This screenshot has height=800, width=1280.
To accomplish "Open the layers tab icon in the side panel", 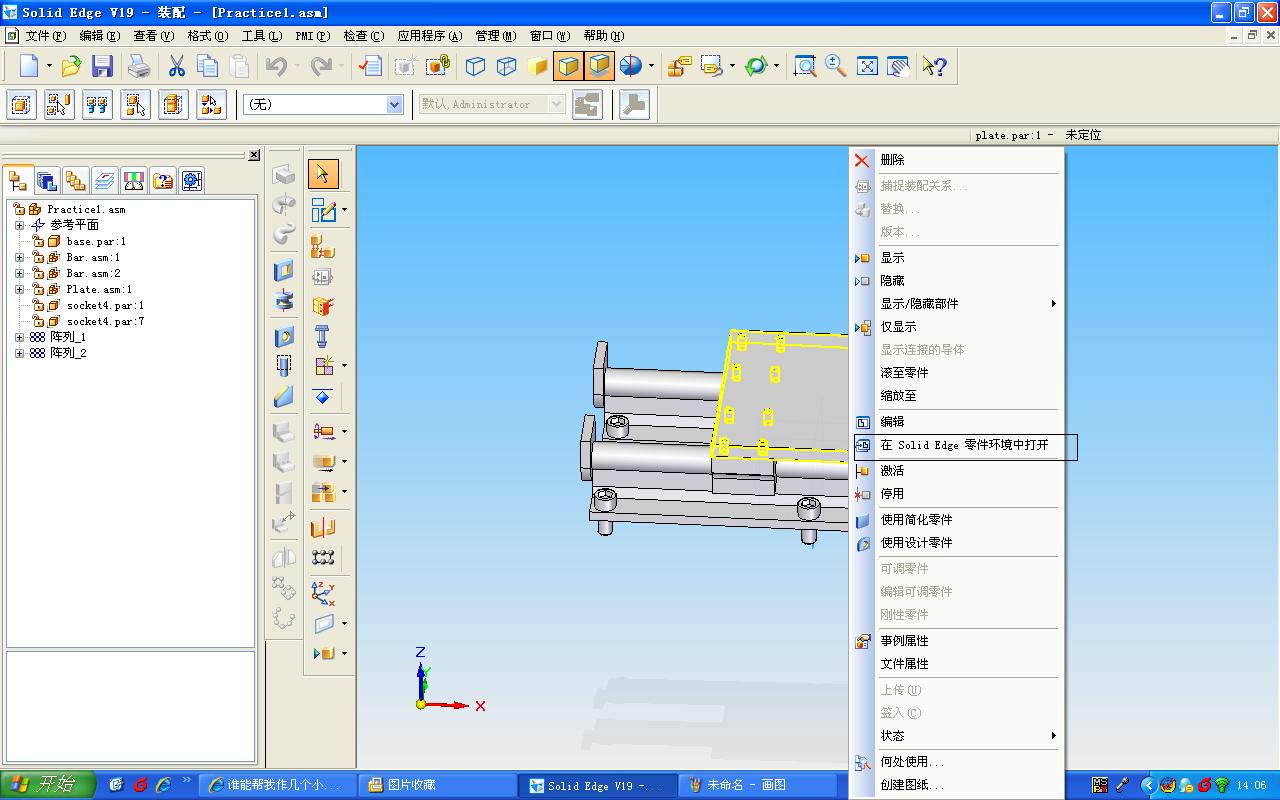I will point(105,180).
